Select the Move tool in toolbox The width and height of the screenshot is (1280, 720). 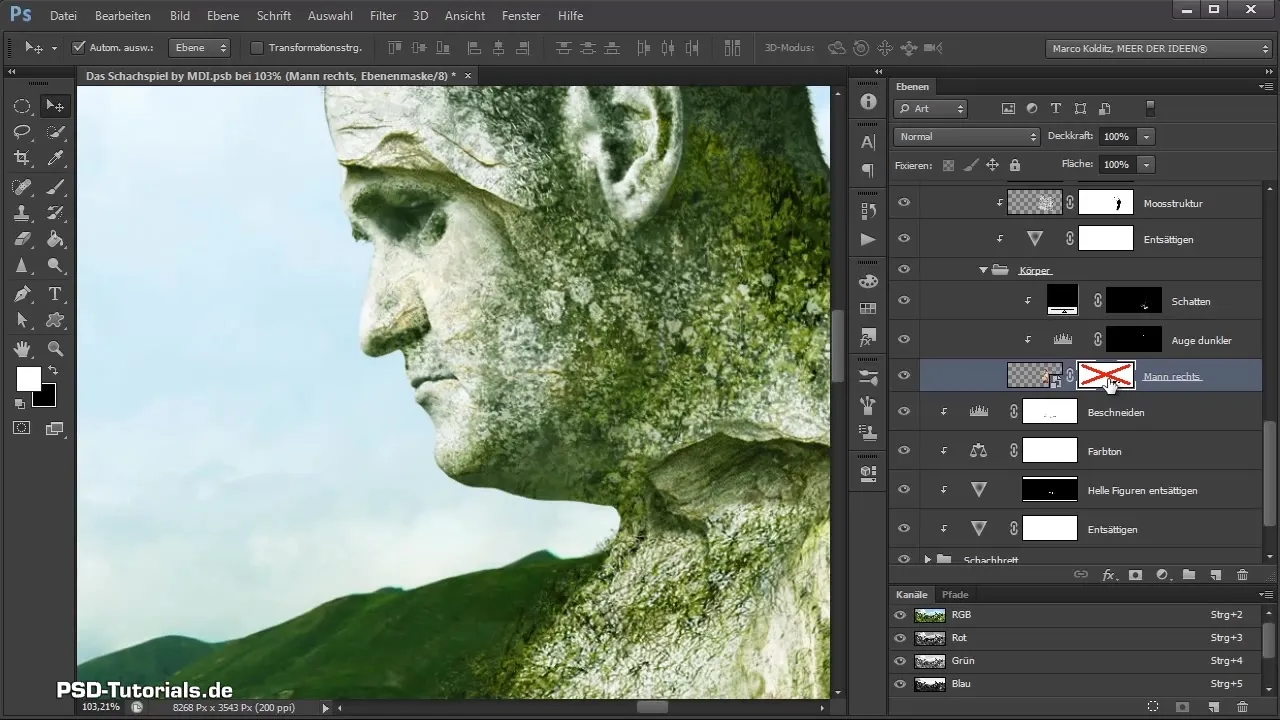click(x=56, y=106)
